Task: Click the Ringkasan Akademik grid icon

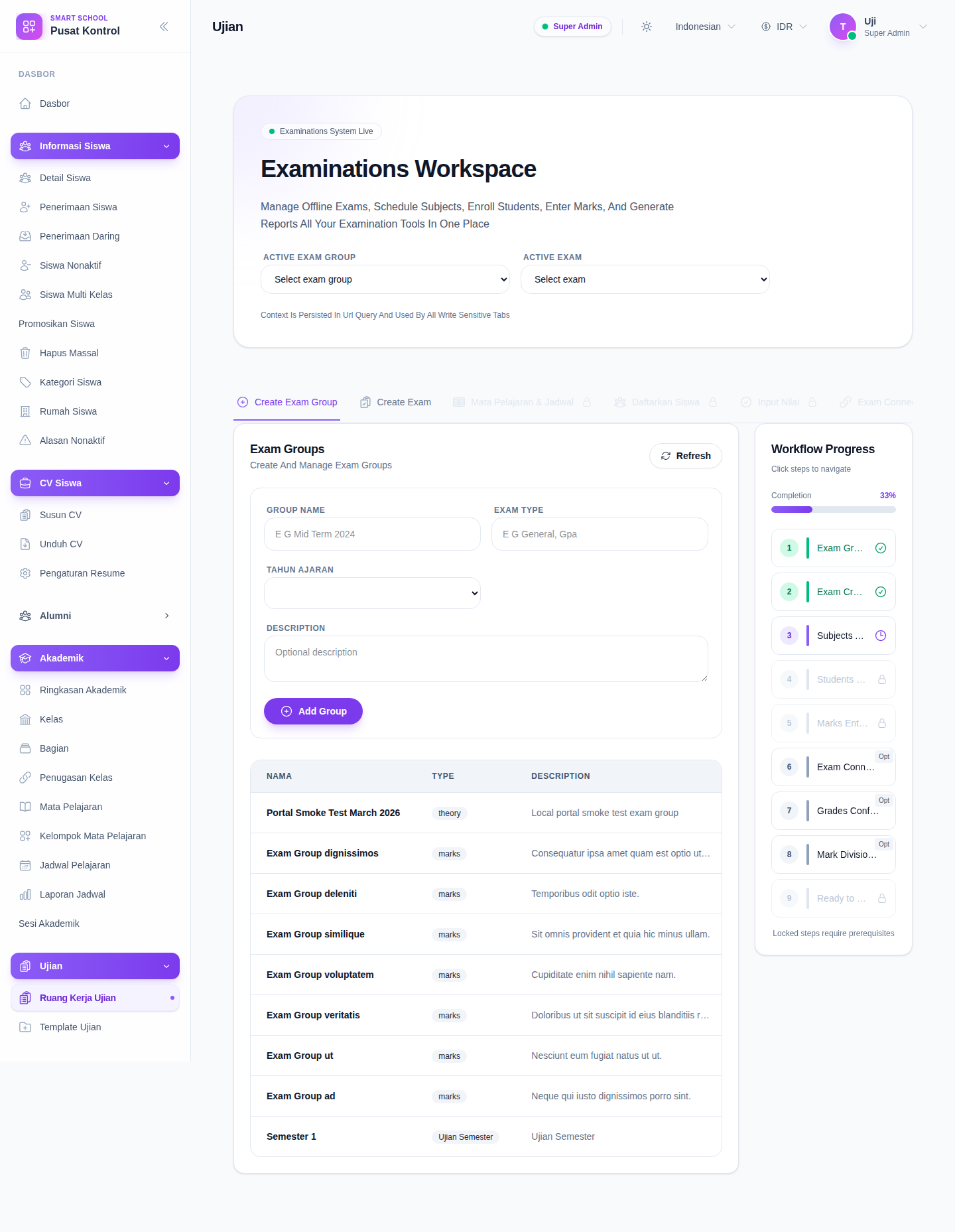Action: (x=25, y=690)
